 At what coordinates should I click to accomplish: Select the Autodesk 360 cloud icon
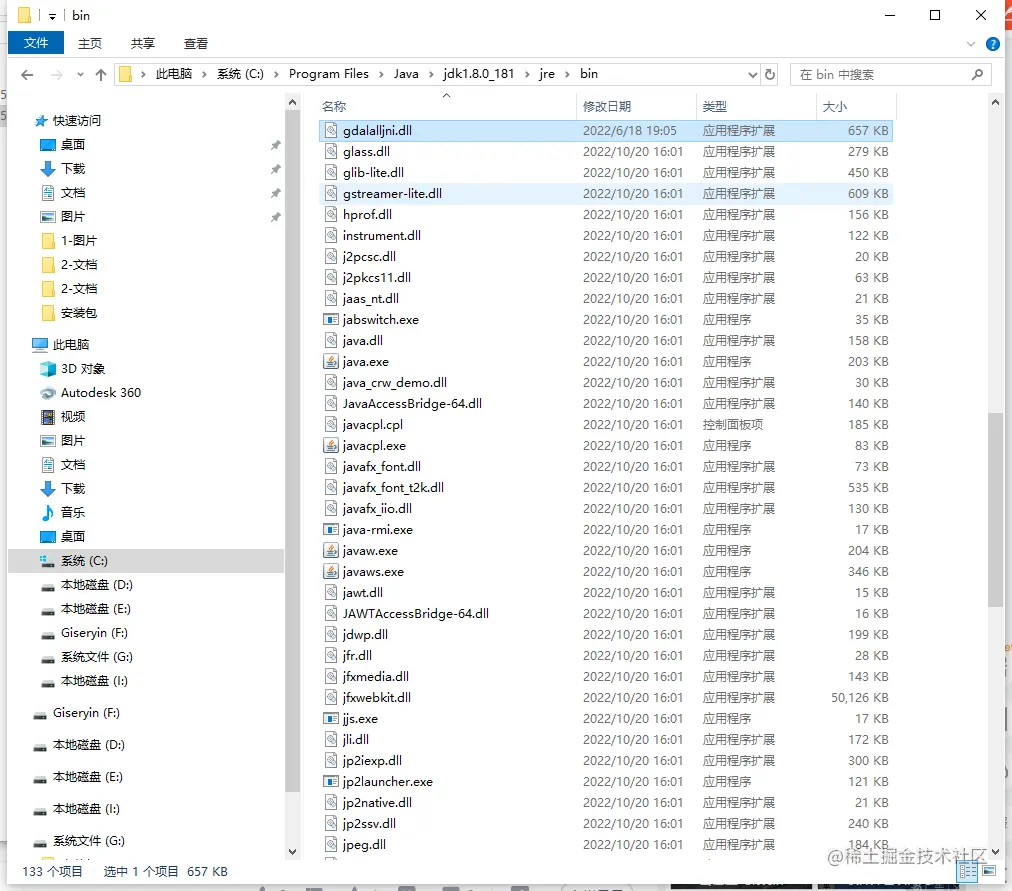[x=48, y=393]
